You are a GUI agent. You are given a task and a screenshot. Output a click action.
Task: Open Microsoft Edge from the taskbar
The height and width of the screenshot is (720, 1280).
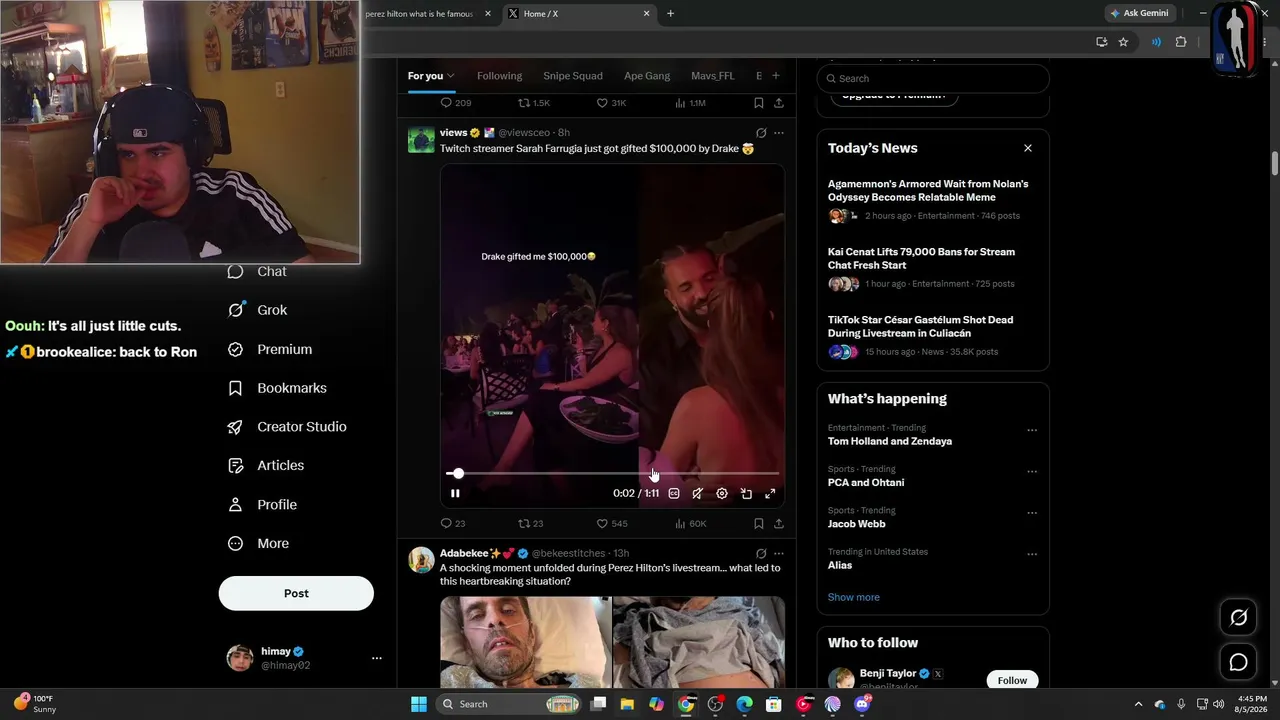pyautogui.click(x=744, y=704)
